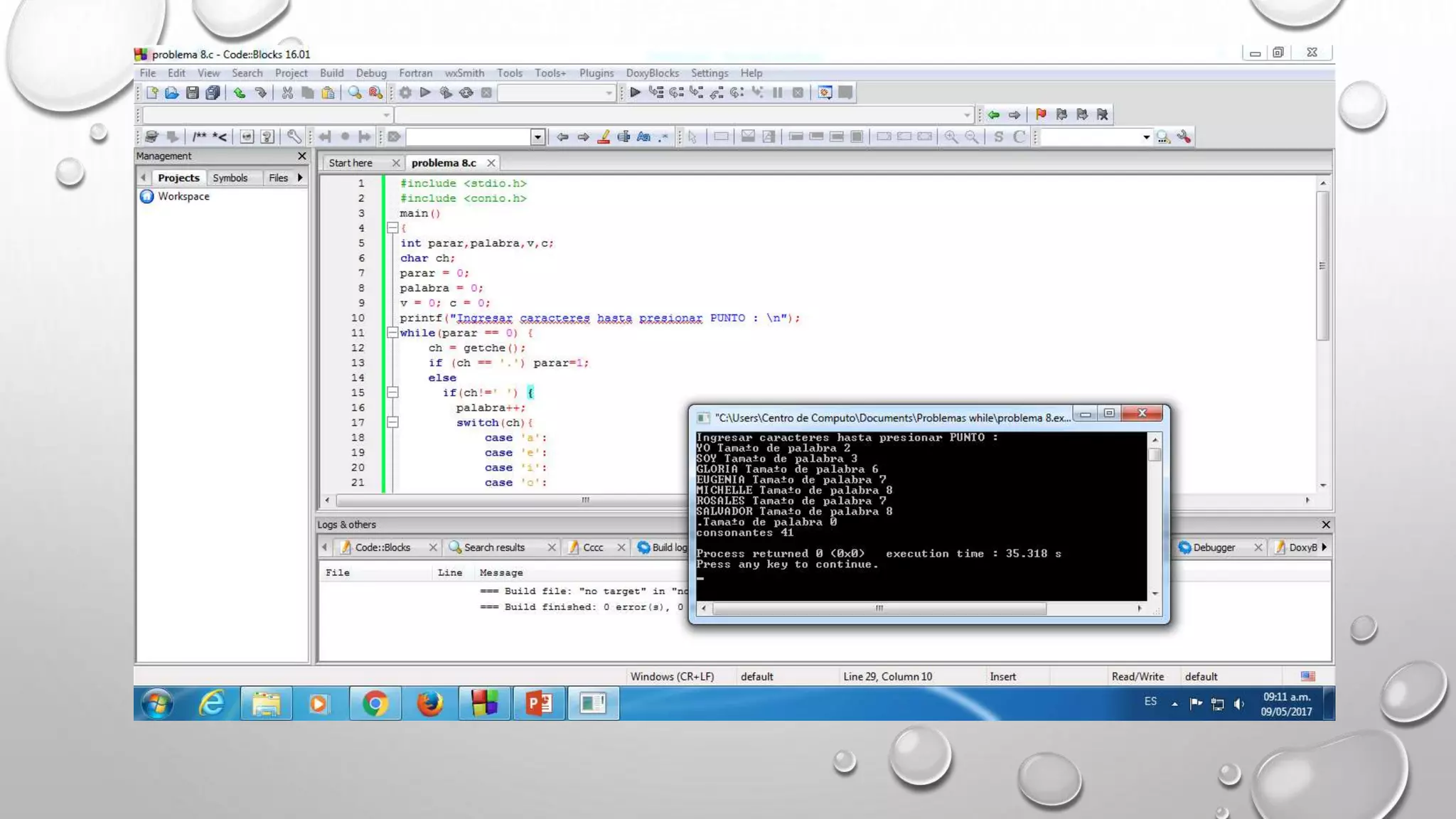
Task: Open the Settings menu
Action: coord(710,73)
